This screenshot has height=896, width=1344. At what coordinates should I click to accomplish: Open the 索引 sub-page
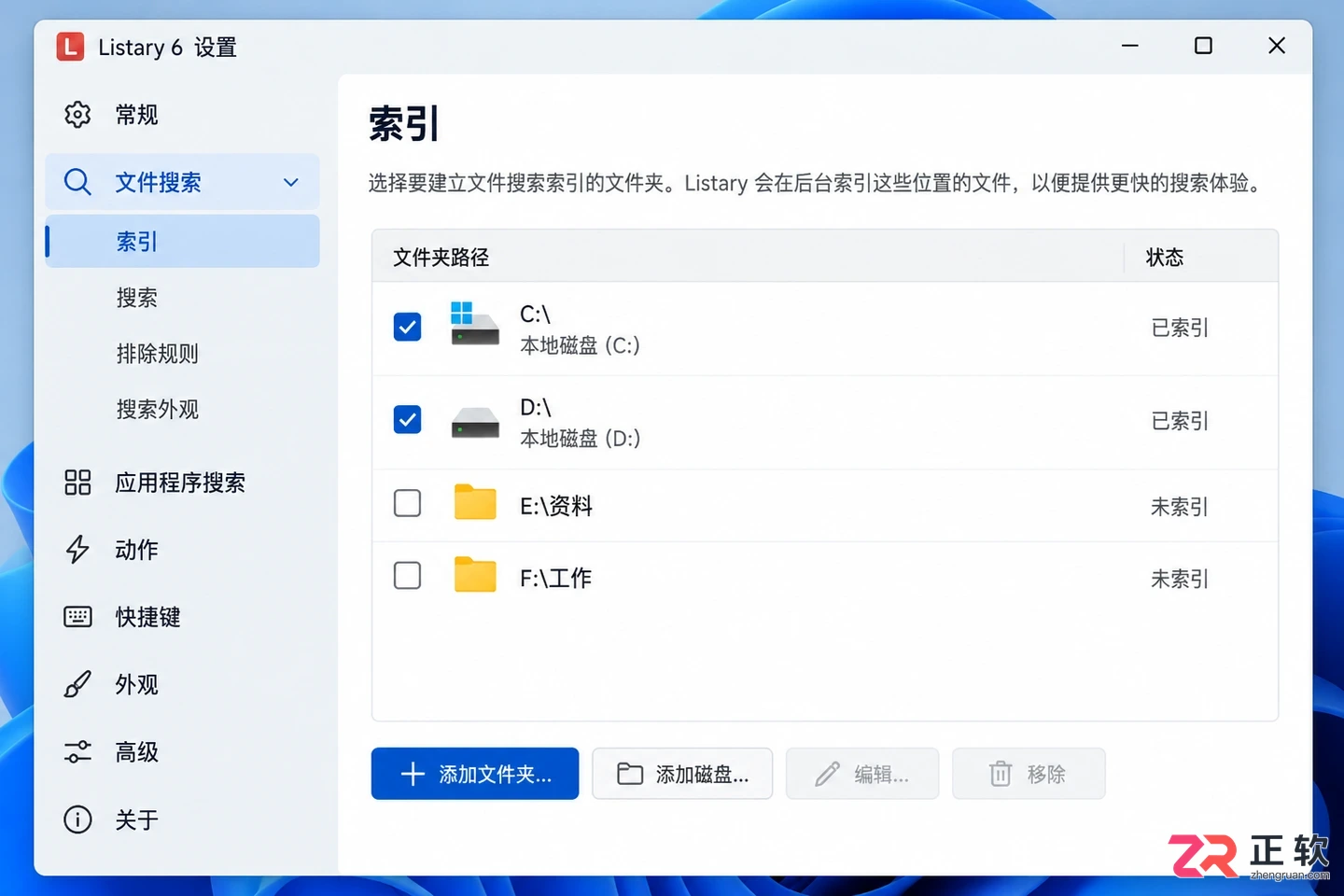click(183, 242)
